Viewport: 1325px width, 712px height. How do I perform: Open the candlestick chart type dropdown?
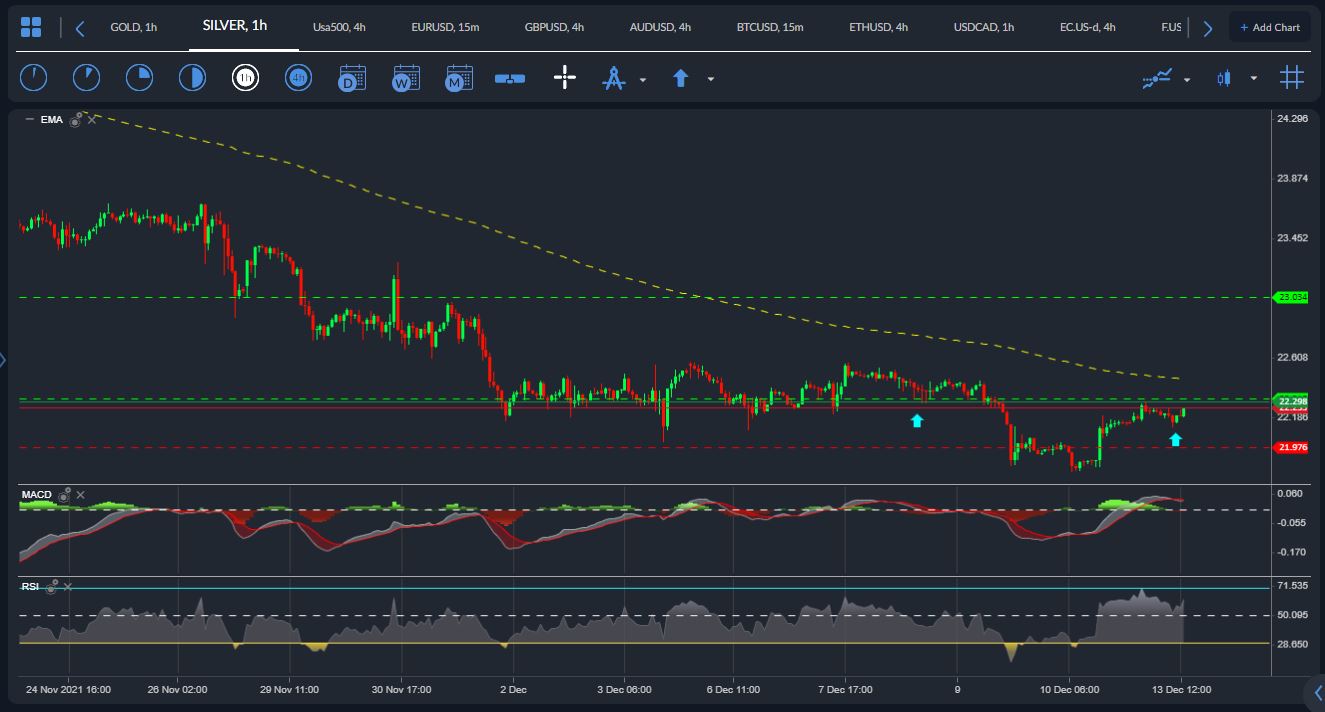click(1253, 79)
